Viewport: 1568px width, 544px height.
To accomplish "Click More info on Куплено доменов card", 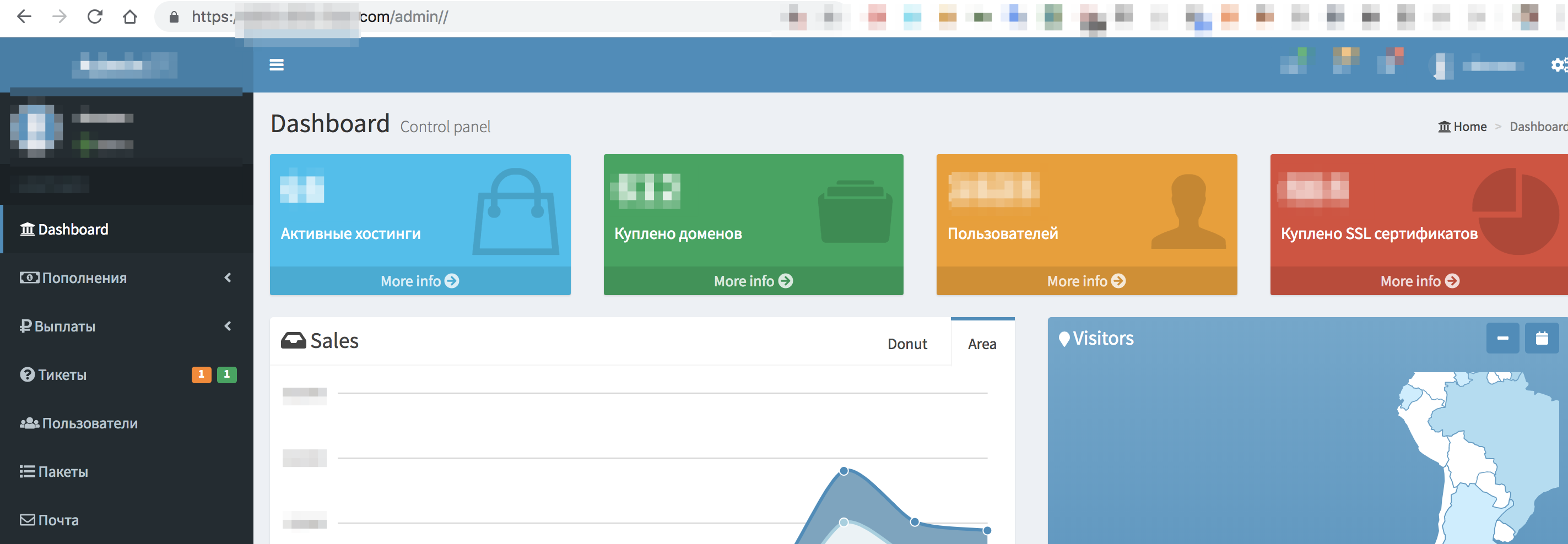I will 754,281.
